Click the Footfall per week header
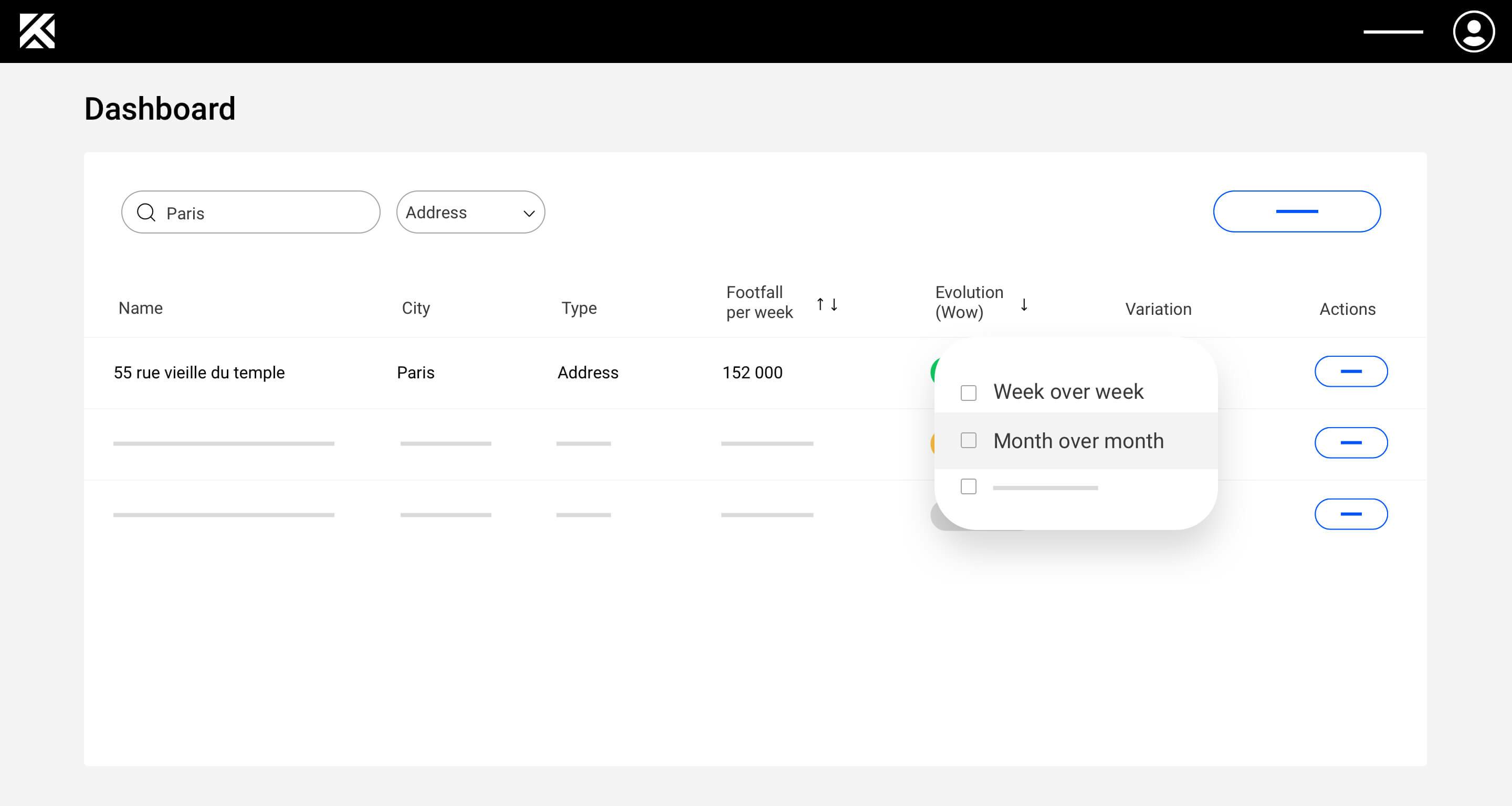 pos(759,302)
